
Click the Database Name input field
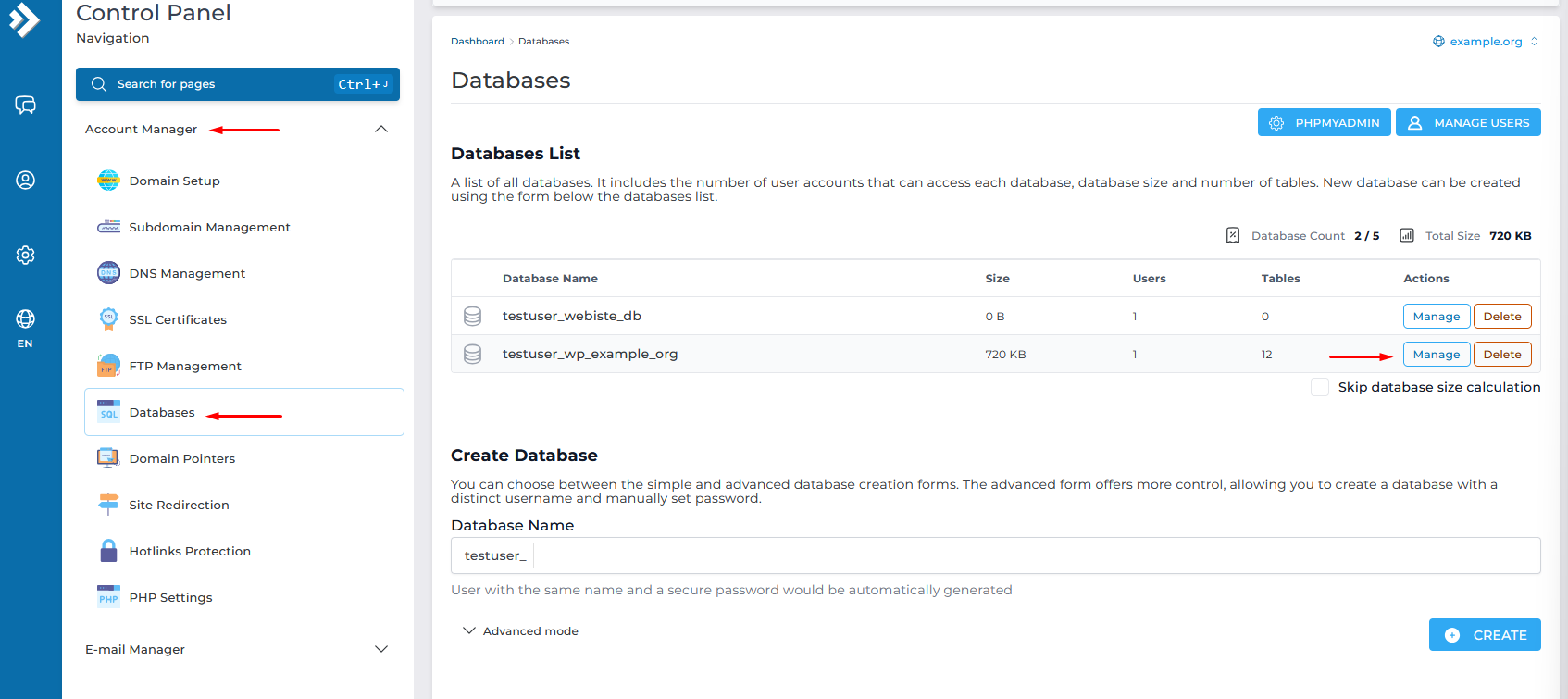tap(1035, 555)
